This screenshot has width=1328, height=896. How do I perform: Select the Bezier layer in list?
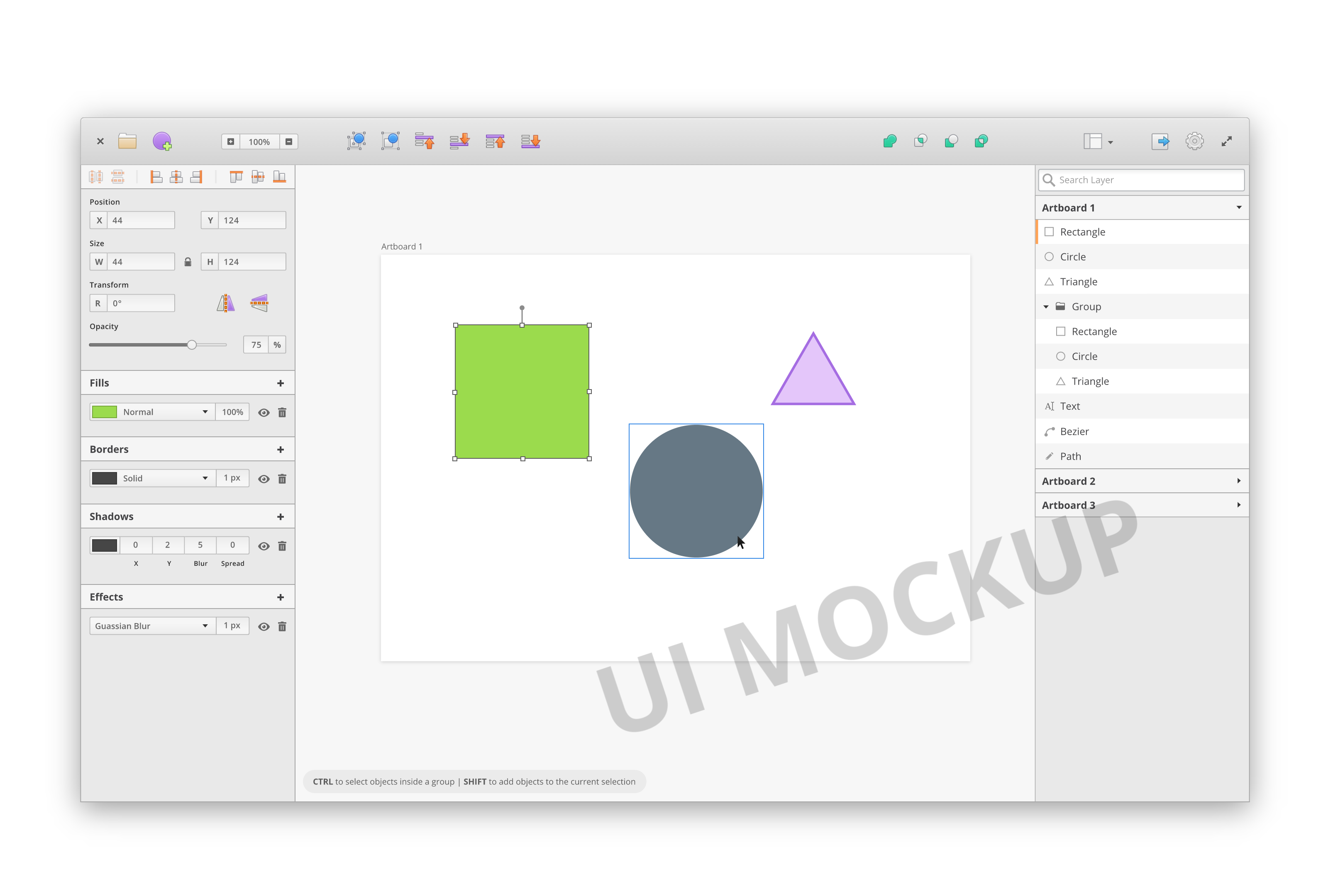coord(1074,432)
